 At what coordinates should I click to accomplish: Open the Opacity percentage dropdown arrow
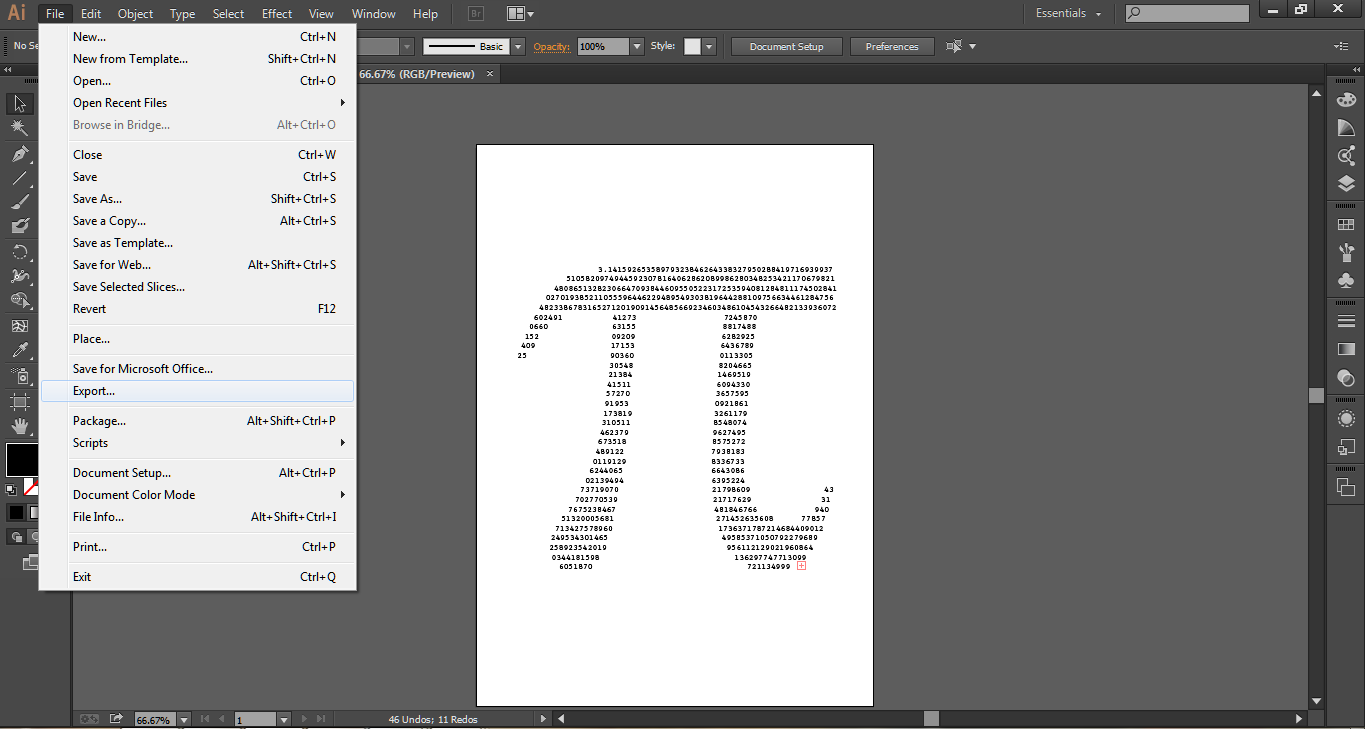pos(636,47)
